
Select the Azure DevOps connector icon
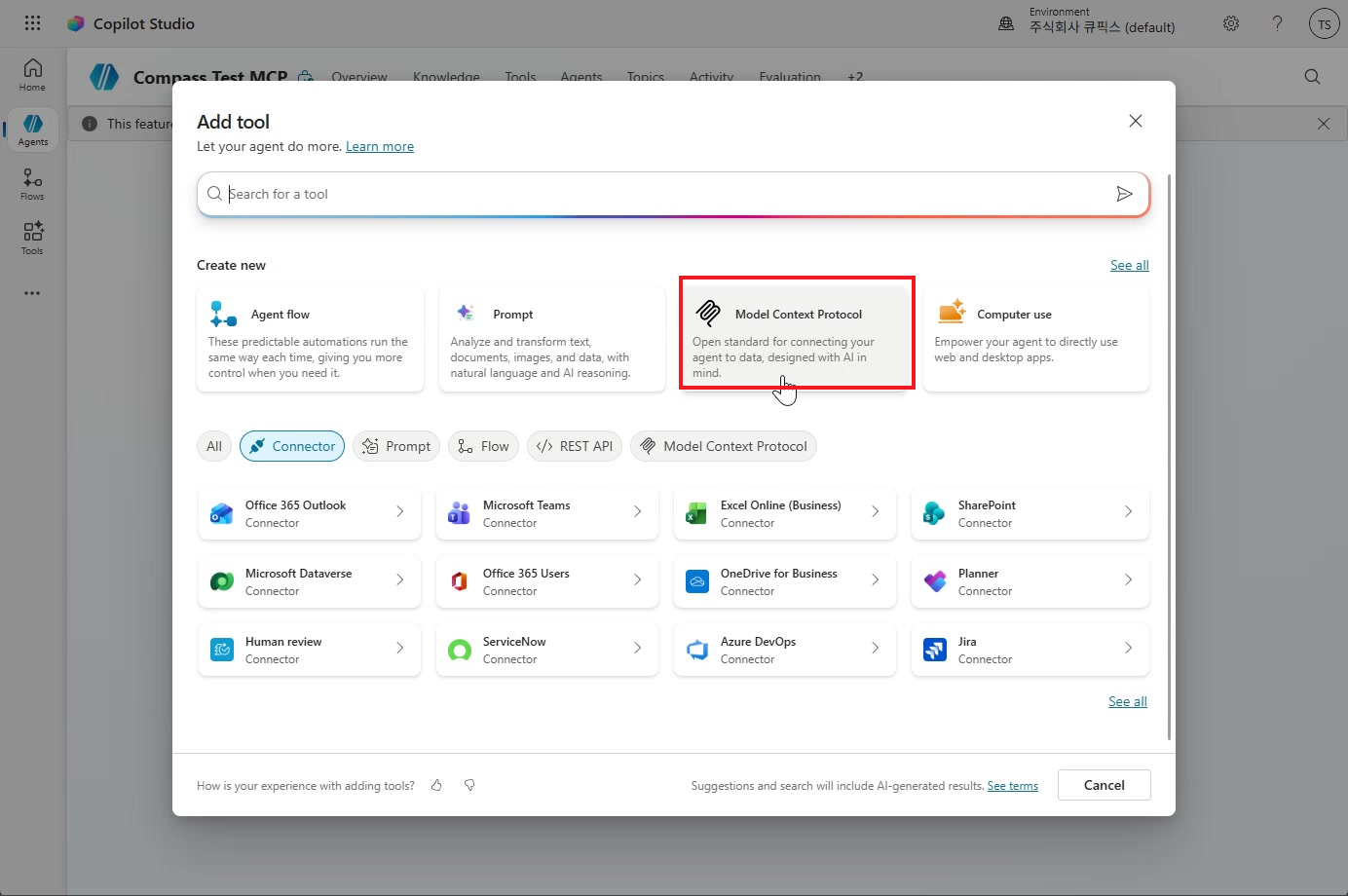tap(697, 650)
